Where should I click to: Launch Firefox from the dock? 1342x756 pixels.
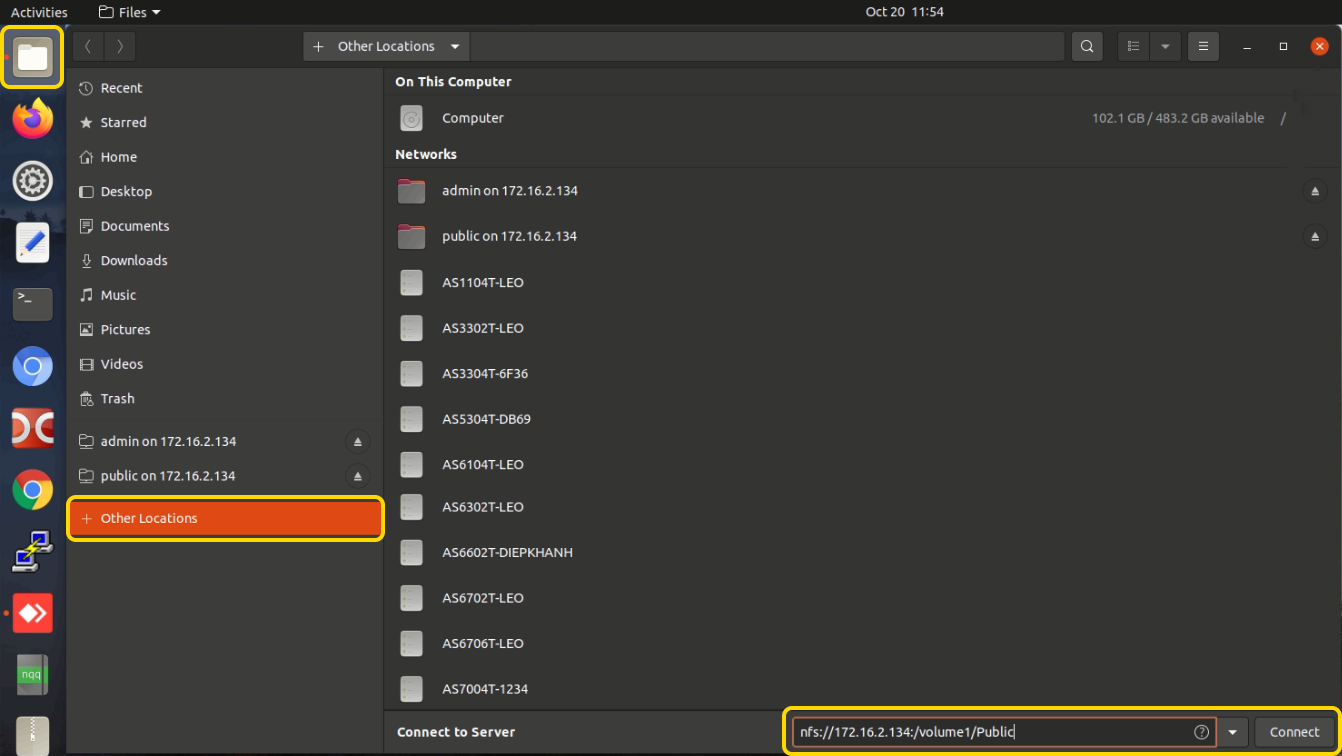(x=32, y=120)
